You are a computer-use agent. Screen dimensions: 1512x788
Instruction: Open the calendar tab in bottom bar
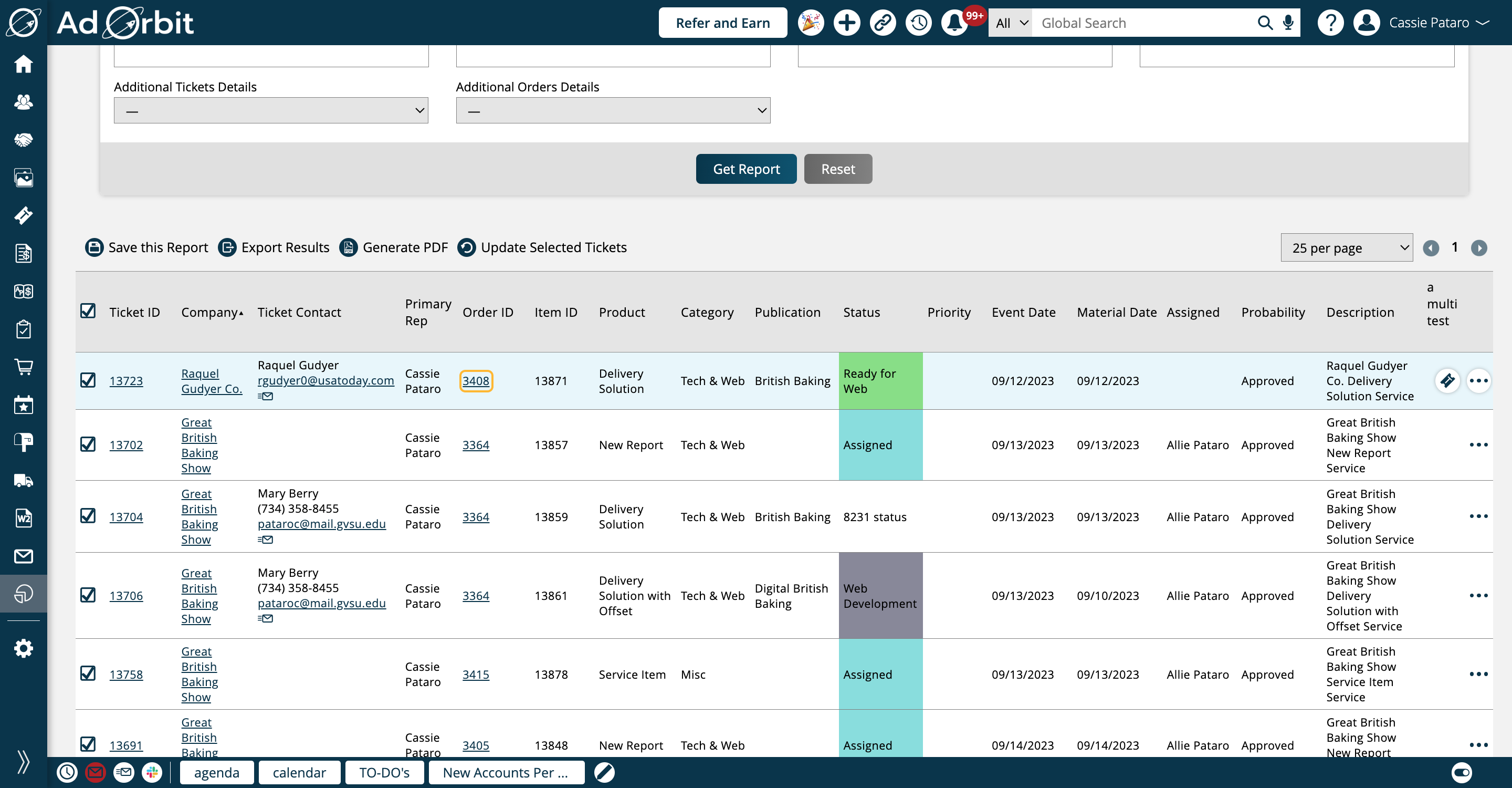(299, 772)
